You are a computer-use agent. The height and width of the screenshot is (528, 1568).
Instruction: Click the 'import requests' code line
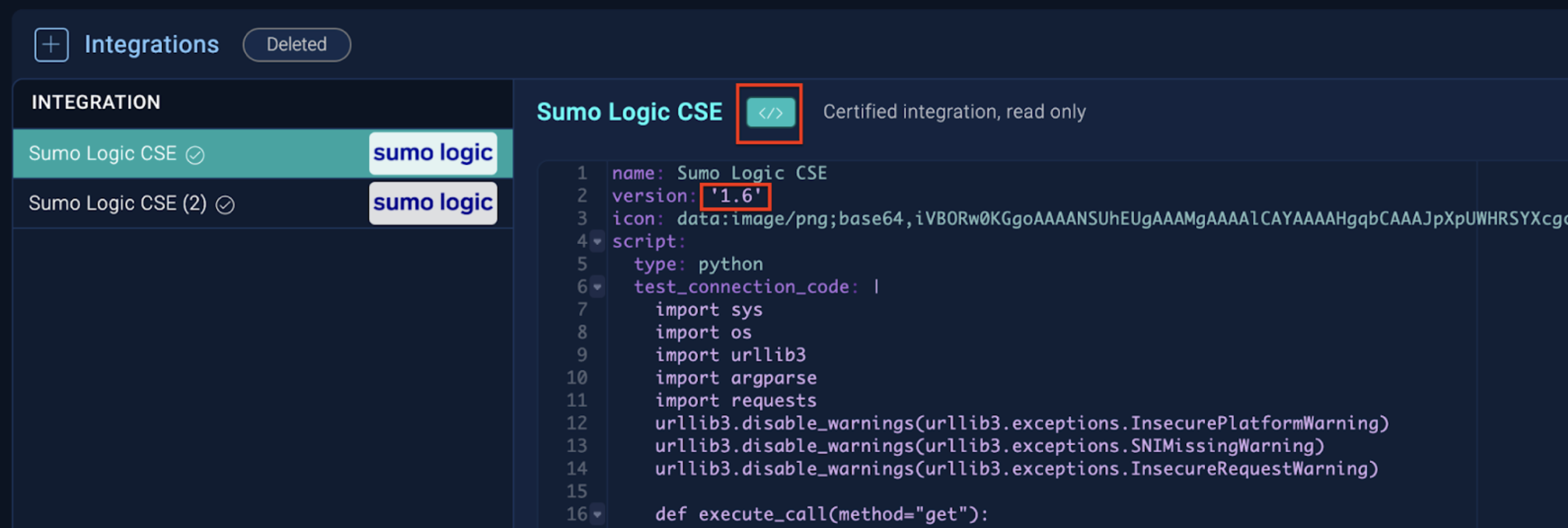[x=735, y=401]
